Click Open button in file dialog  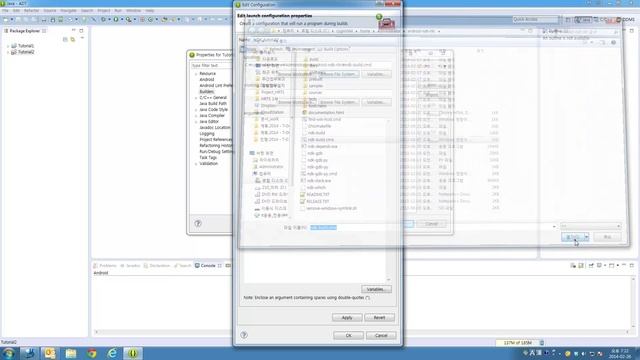pos(572,237)
